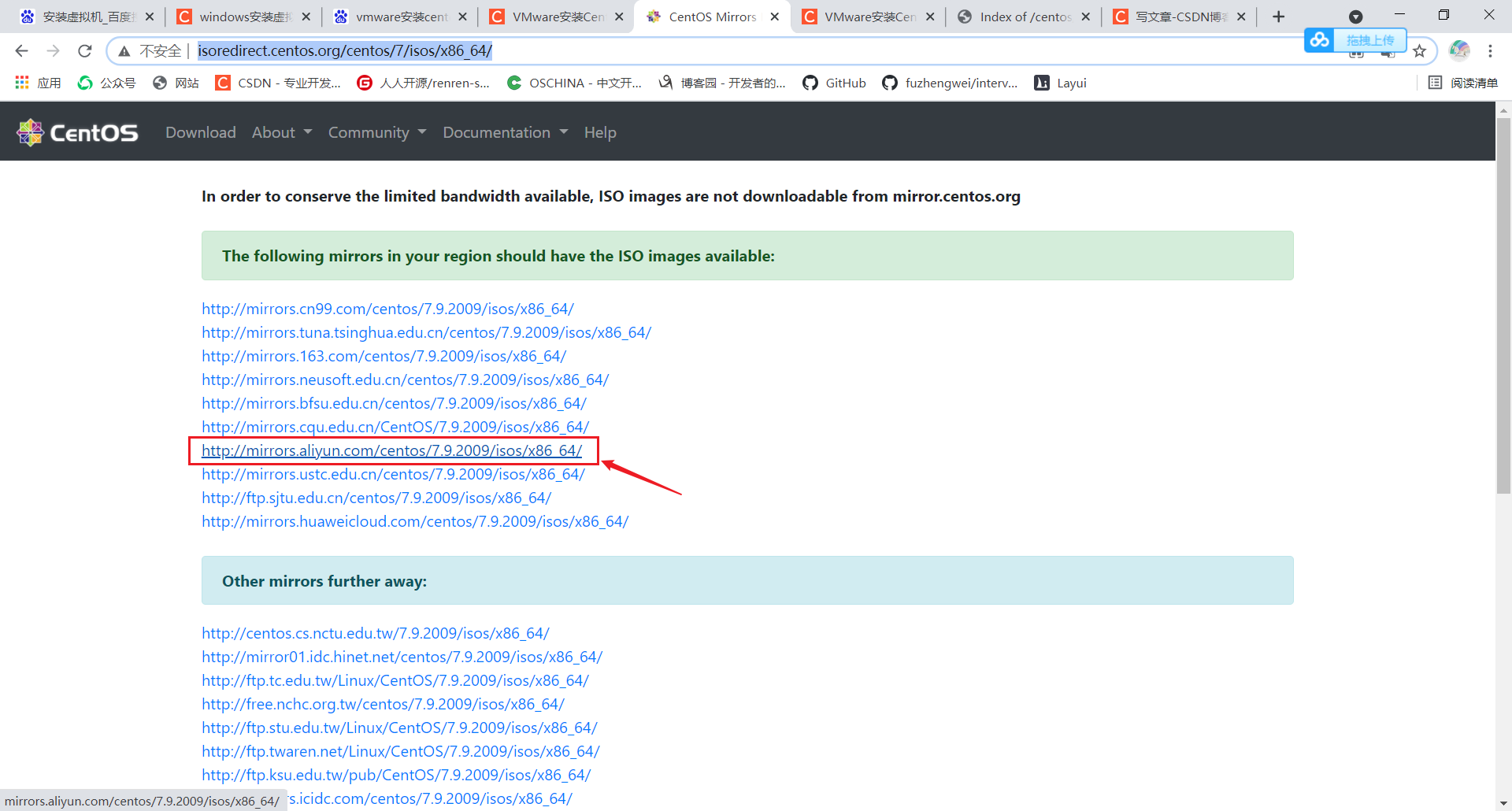Click the 应用 apps launcher icon
Viewport: 1512px width, 811px height.
21,83
